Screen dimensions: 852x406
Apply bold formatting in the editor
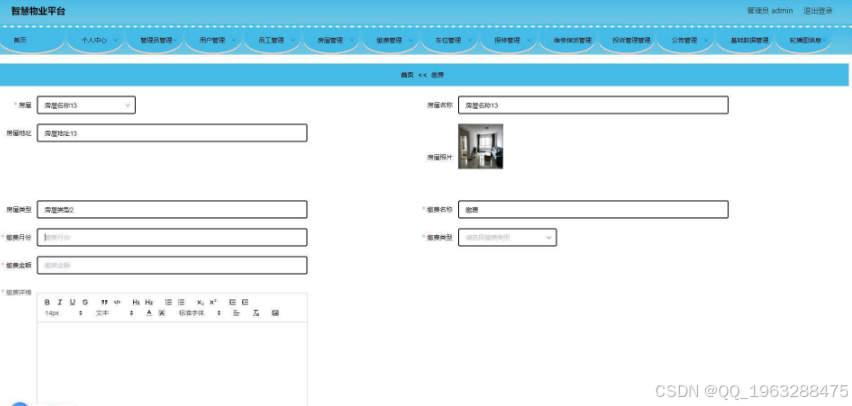tap(47, 302)
